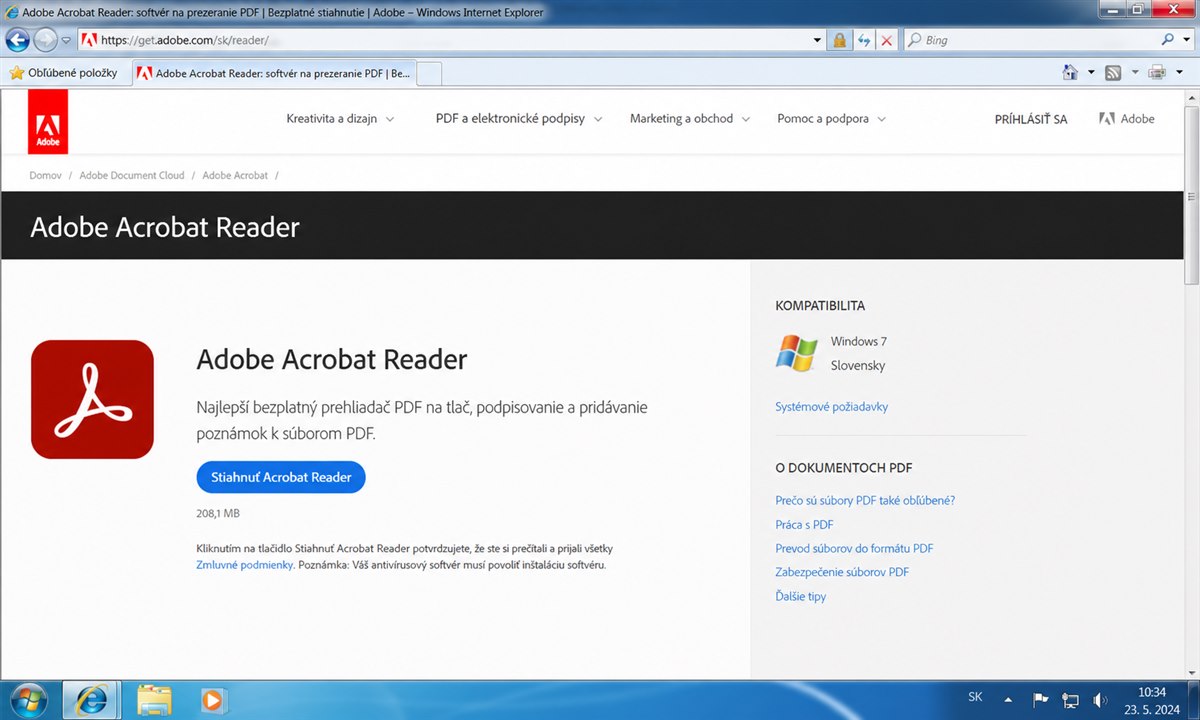1200x720 pixels.
Task: Click the Print icon in command bar
Action: pos(1158,72)
